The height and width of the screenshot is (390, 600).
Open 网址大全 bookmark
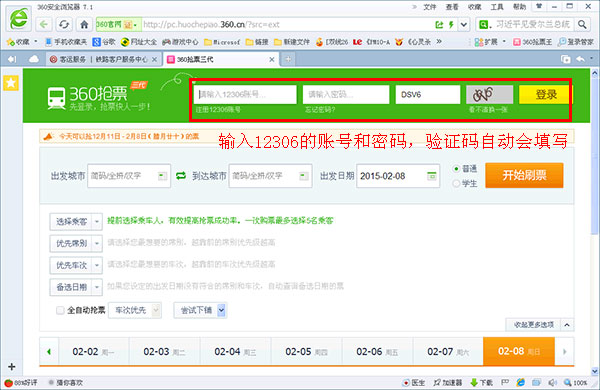139,42
